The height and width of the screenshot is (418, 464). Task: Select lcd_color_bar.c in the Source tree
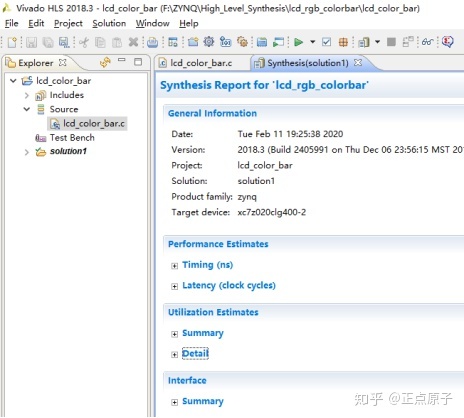87,124
